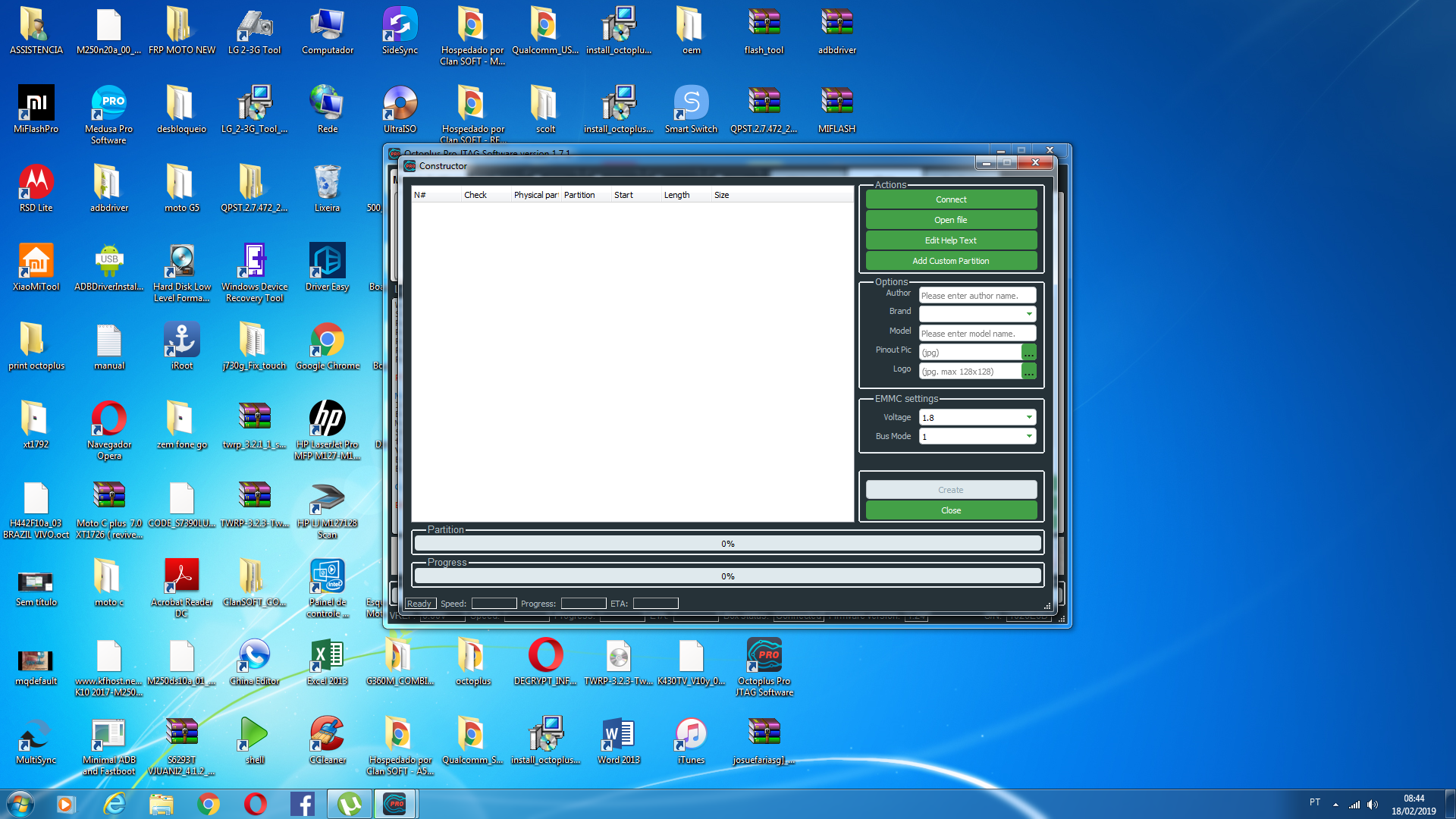Click the Close button in Constructor
Image resolution: width=1456 pixels, height=819 pixels.
tap(951, 510)
